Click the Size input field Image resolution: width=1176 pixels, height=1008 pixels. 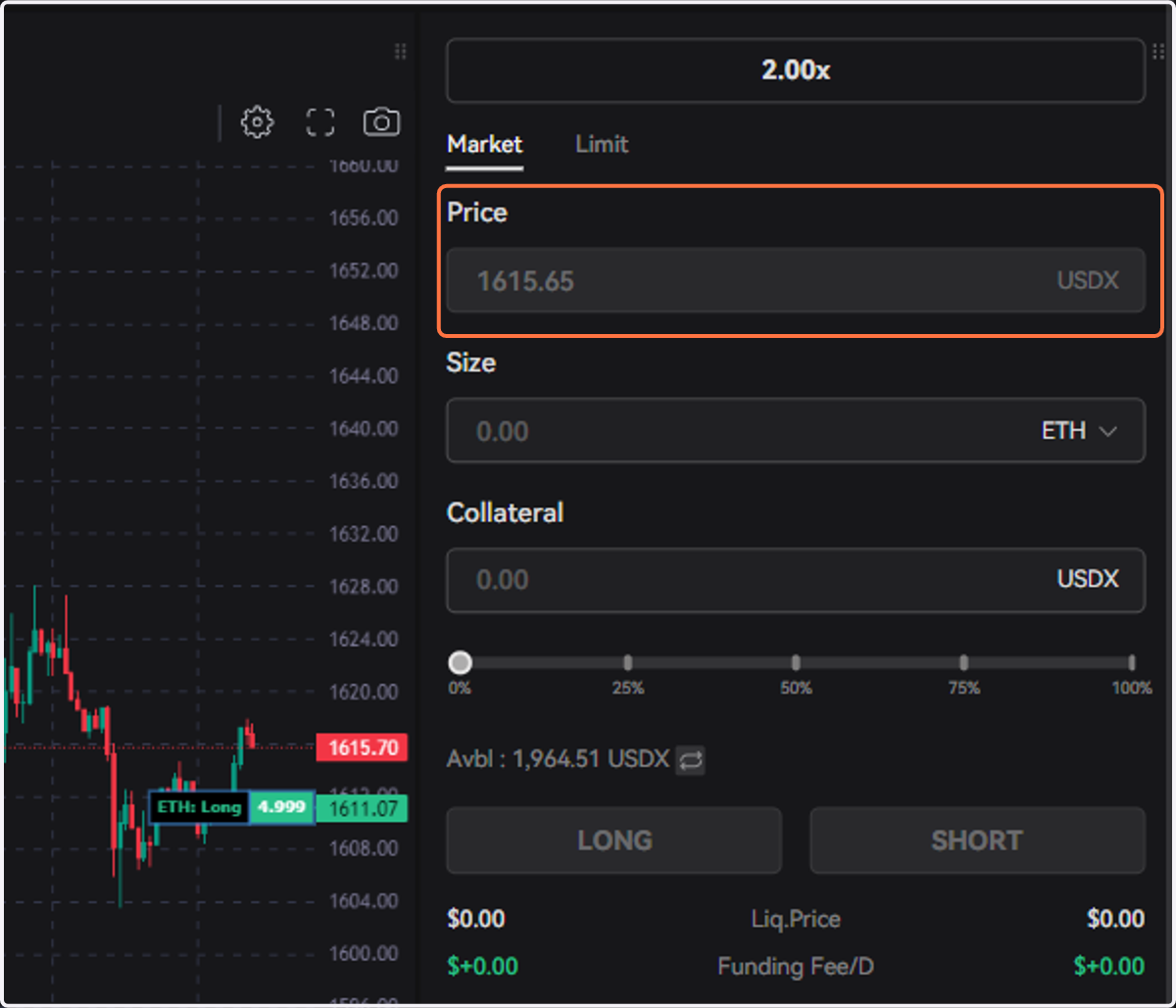(x=796, y=430)
